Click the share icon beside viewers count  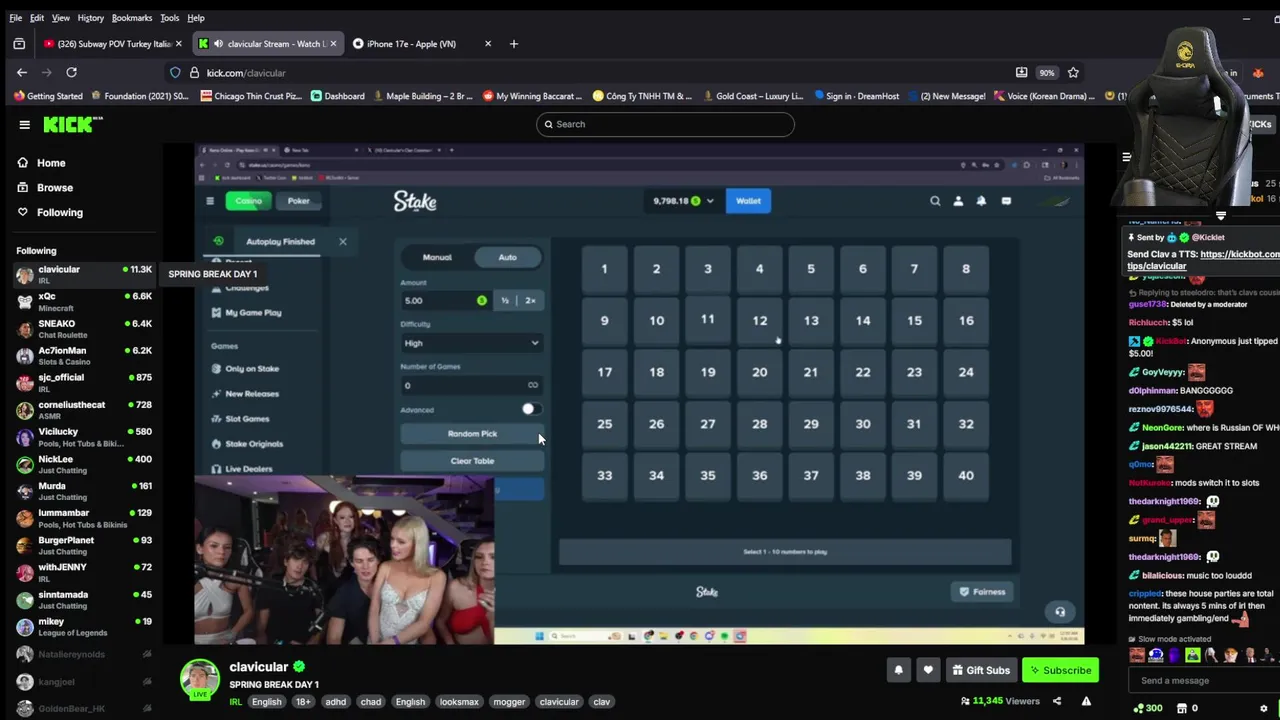1057,701
